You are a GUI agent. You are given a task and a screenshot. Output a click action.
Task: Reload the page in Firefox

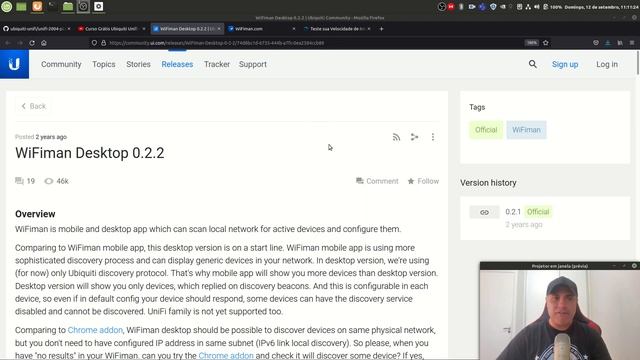(x=32, y=43)
